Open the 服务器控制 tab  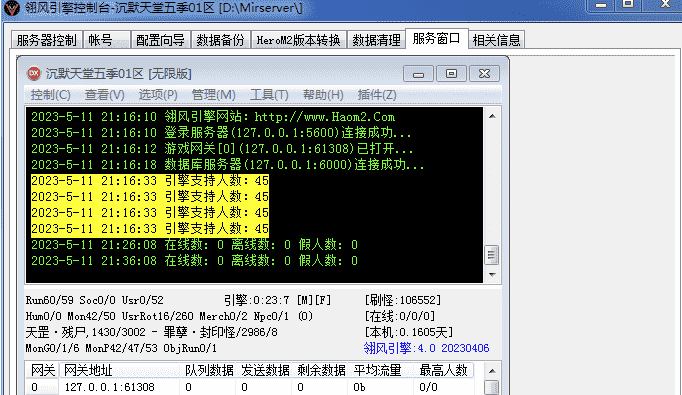pos(46,40)
